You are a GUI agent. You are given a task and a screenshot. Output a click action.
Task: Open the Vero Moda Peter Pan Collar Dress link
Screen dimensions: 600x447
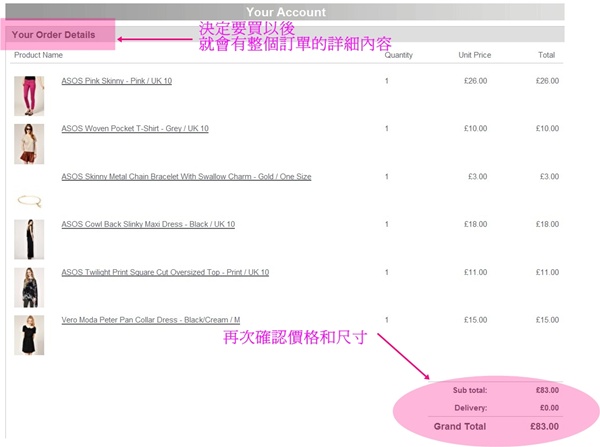(x=151, y=320)
